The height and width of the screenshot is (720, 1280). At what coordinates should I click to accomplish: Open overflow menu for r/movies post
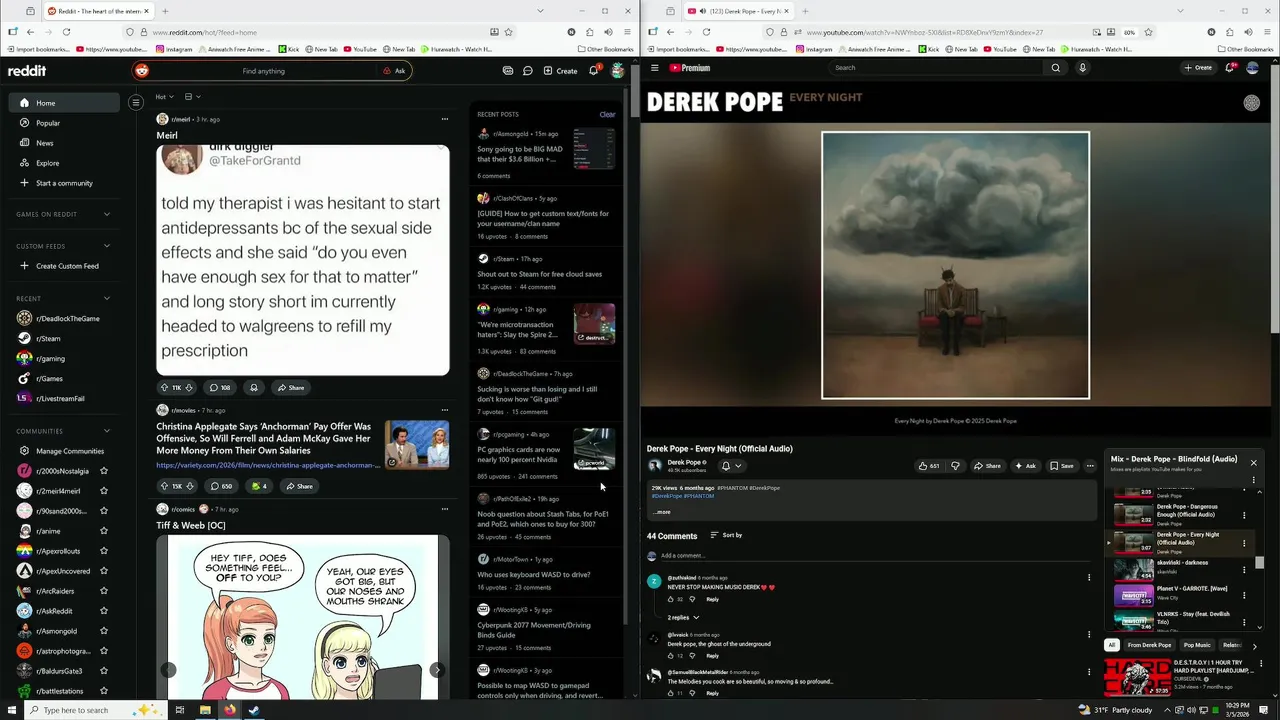point(445,410)
